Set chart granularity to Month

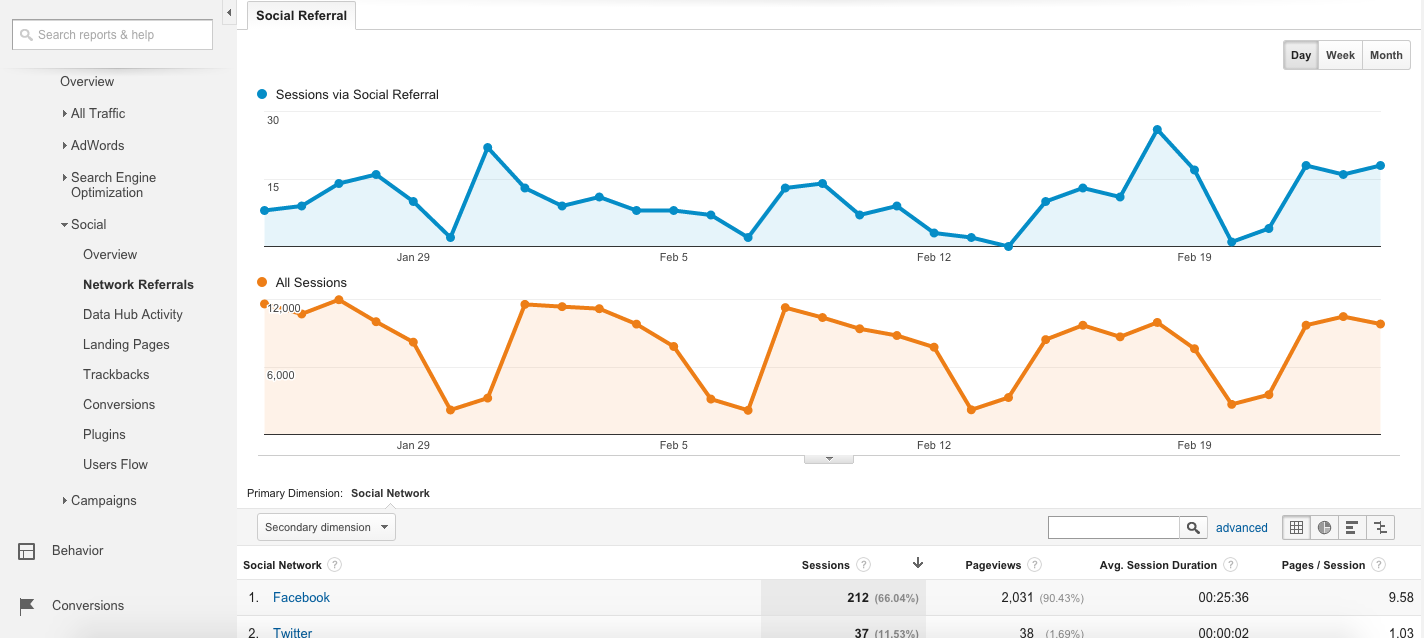1386,55
